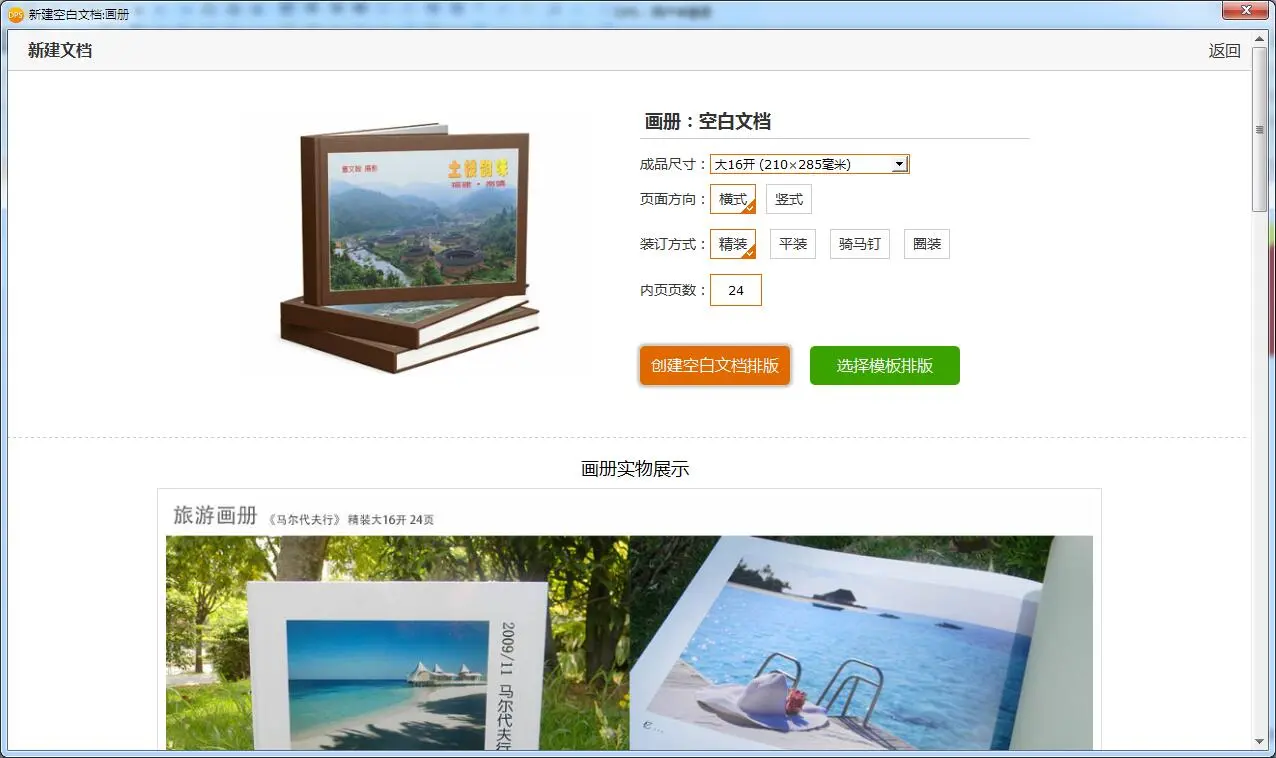Click the 画册实物展示 heading
This screenshot has width=1276, height=758.
(x=635, y=469)
